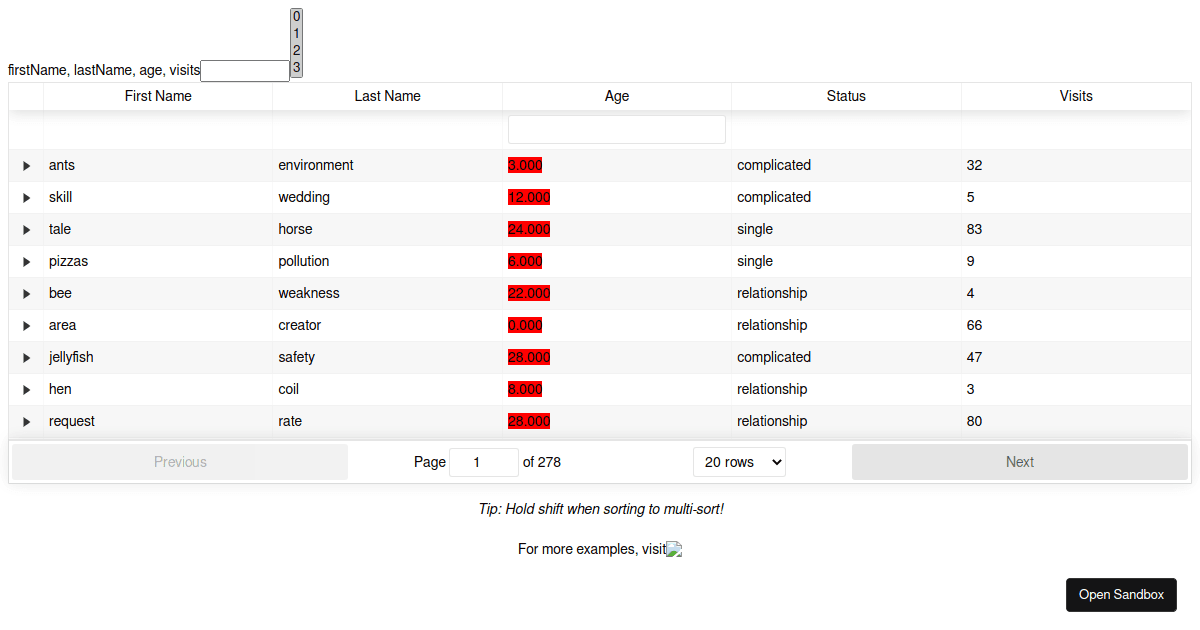Sort table by Visits column header
The image size is (1200, 630).
(1076, 96)
